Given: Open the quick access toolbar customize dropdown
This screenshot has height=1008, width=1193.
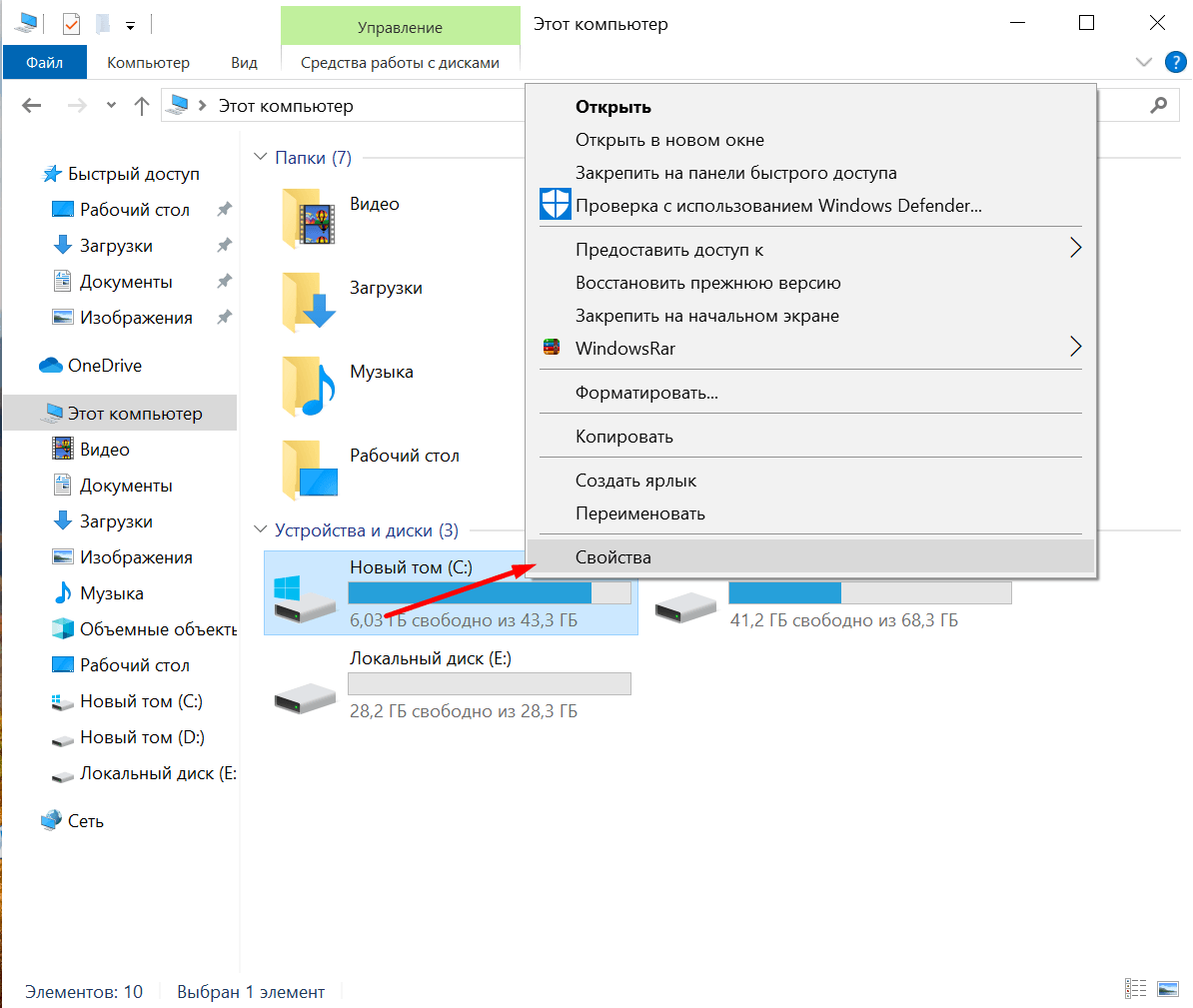Looking at the screenshot, I should (130, 26).
